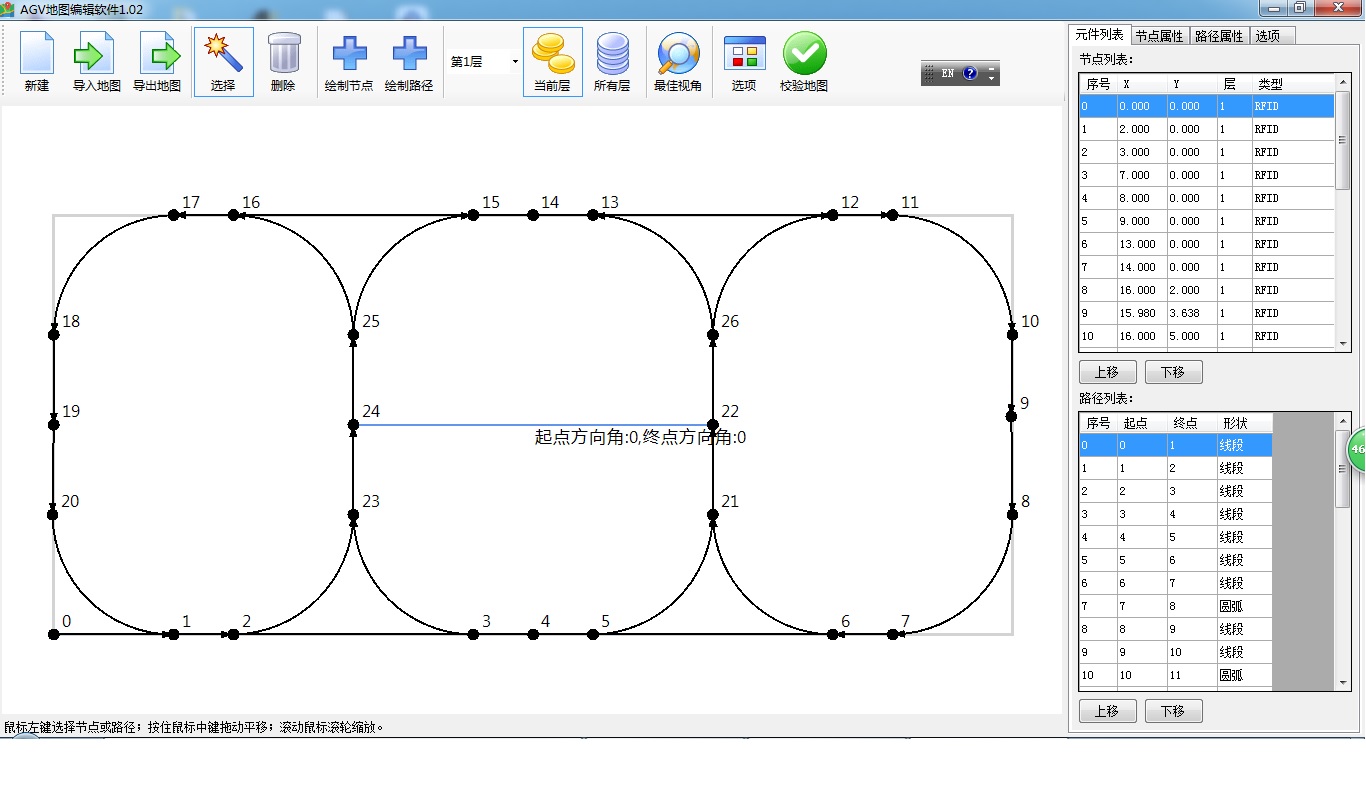Switch to the 节点属性 tab
The width and height of the screenshot is (1366, 808).
pos(1159,36)
